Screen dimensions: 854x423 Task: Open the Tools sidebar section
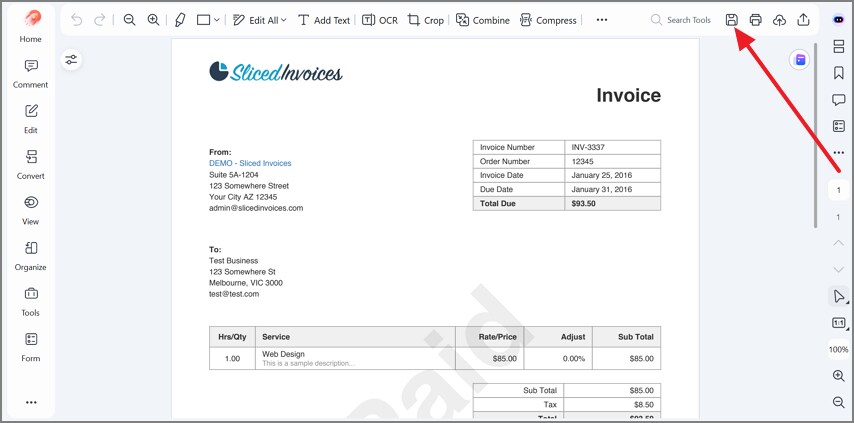point(30,302)
